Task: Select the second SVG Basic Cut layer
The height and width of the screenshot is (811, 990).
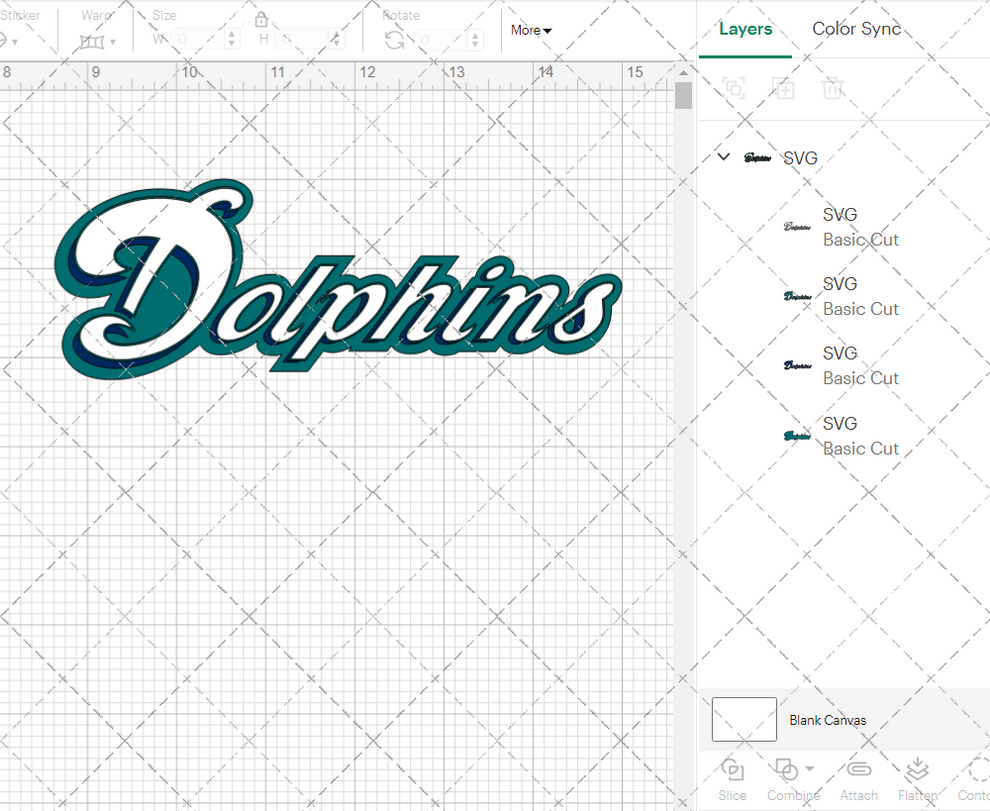Action: (x=862, y=295)
